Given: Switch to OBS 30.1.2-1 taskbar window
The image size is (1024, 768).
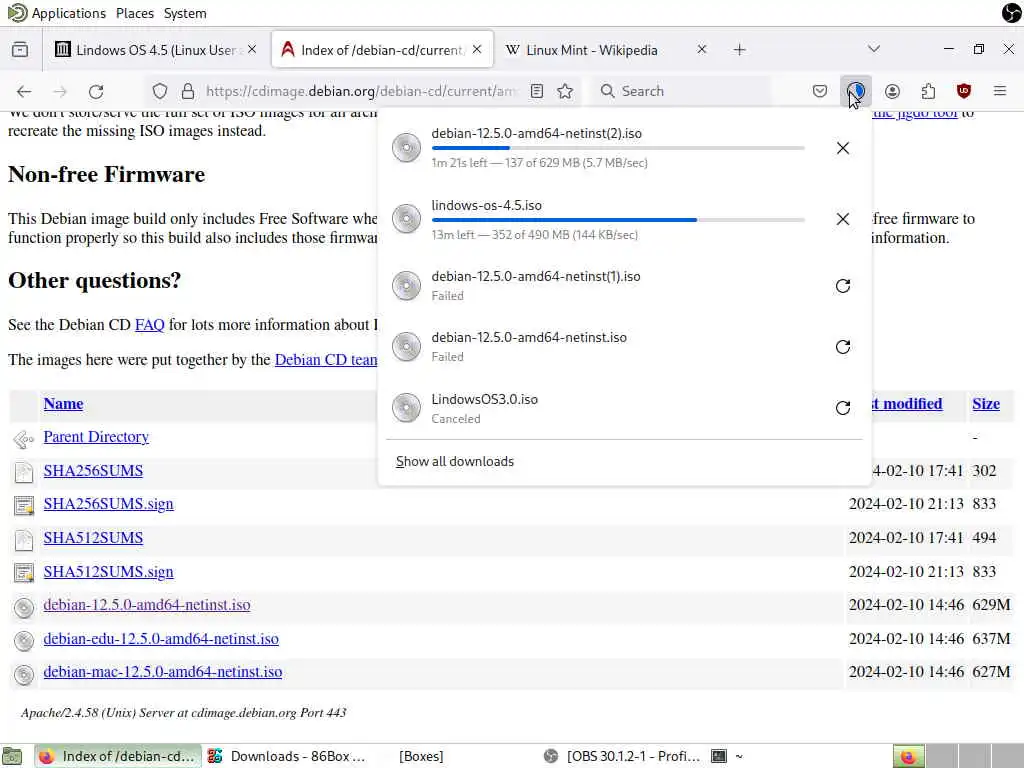Looking at the screenshot, I should tap(622, 756).
